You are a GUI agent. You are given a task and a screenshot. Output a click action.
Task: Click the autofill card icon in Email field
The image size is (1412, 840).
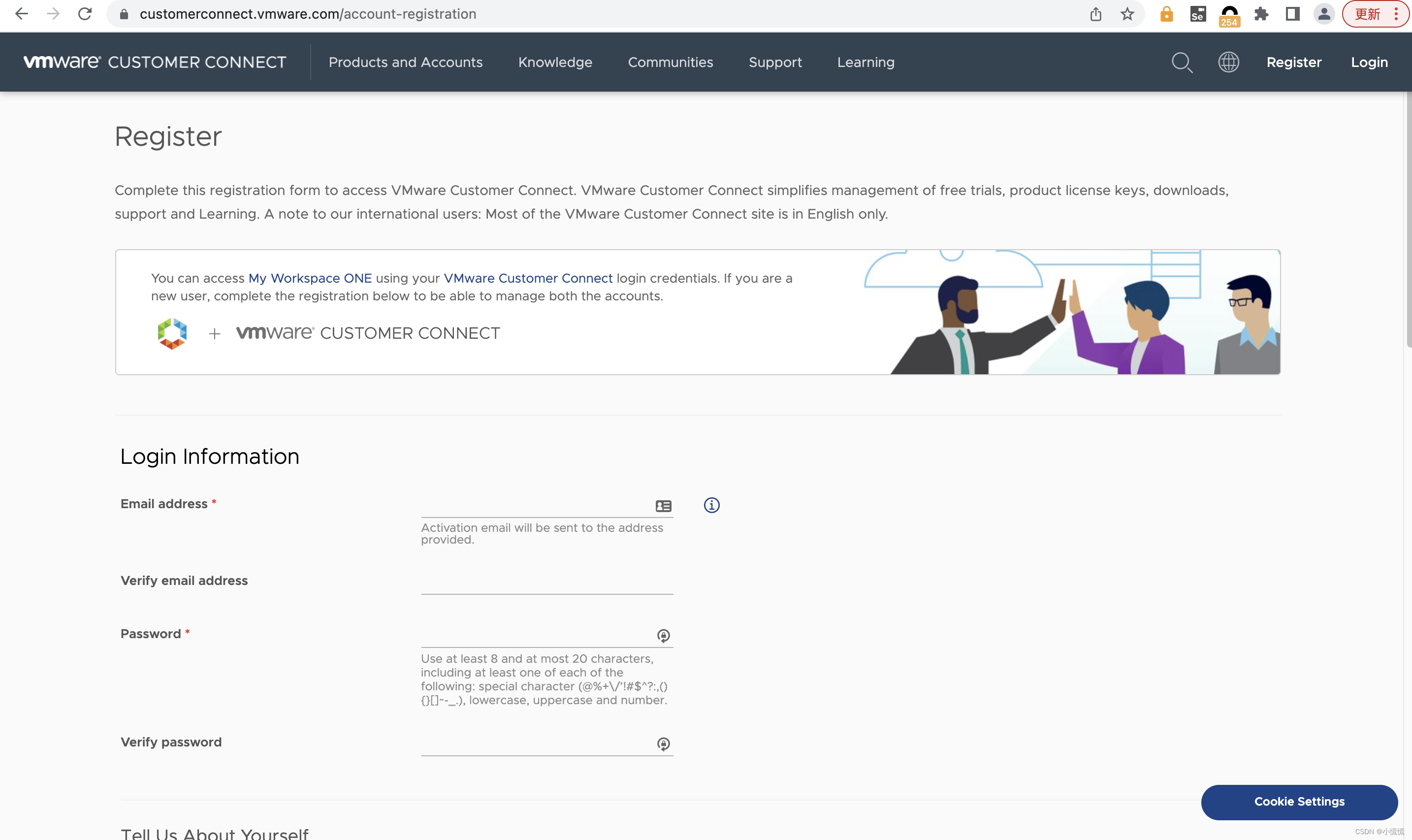click(x=663, y=506)
